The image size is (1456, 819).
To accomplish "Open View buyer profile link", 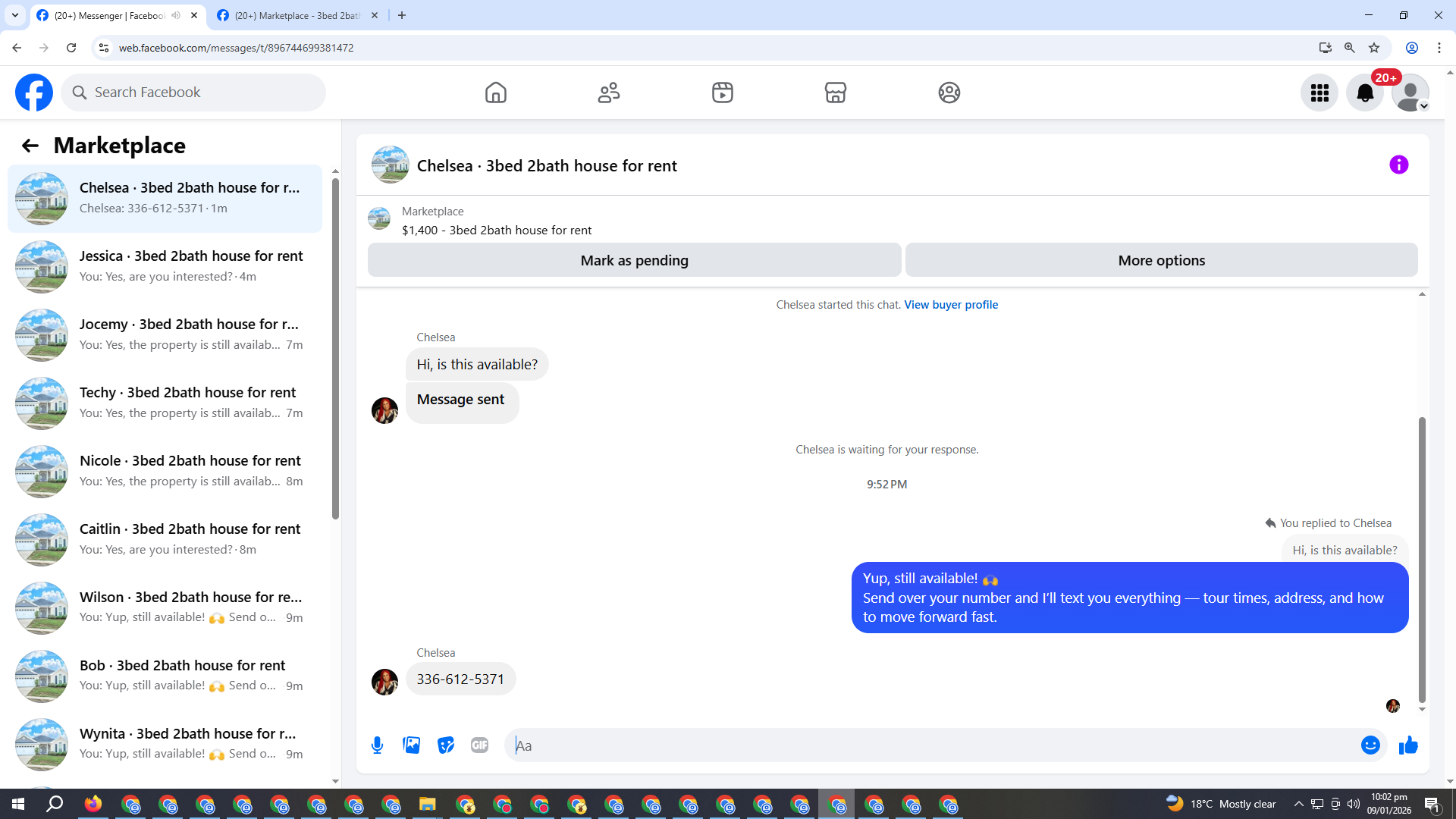I will (x=950, y=304).
